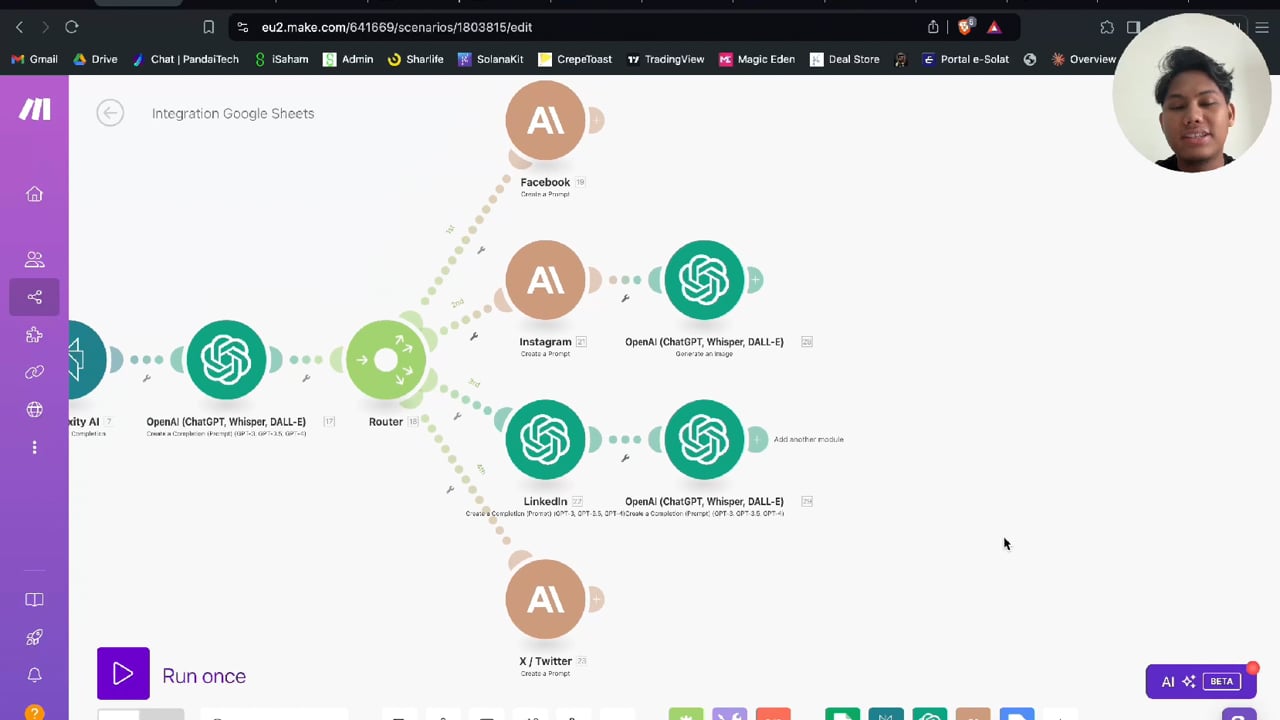Open filter wrench on route to X / Twitter
1280x720 pixels.
pos(450,489)
